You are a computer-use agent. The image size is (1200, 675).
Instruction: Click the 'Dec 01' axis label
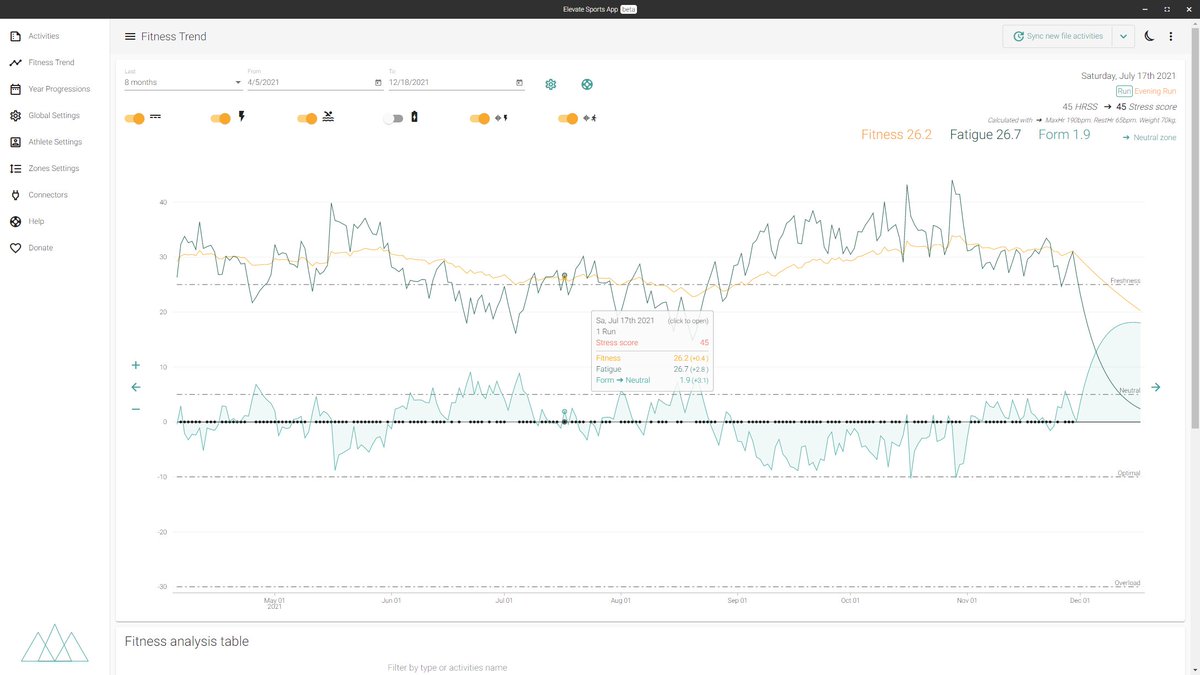tap(1079, 601)
